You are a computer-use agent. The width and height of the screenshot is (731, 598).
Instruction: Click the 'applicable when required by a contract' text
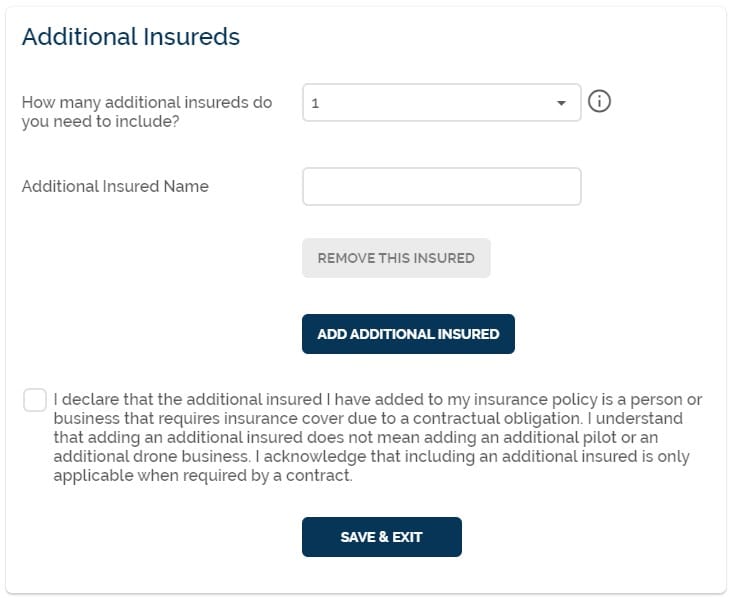point(203,475)
